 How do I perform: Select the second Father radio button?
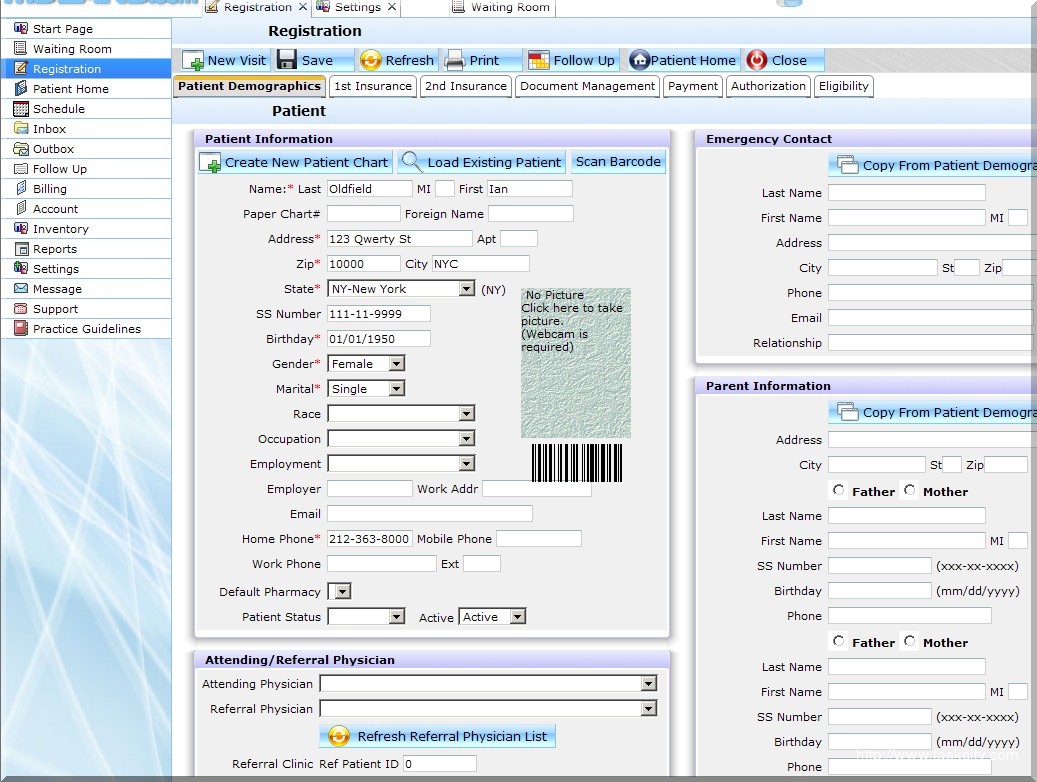(x=839, y=642)
